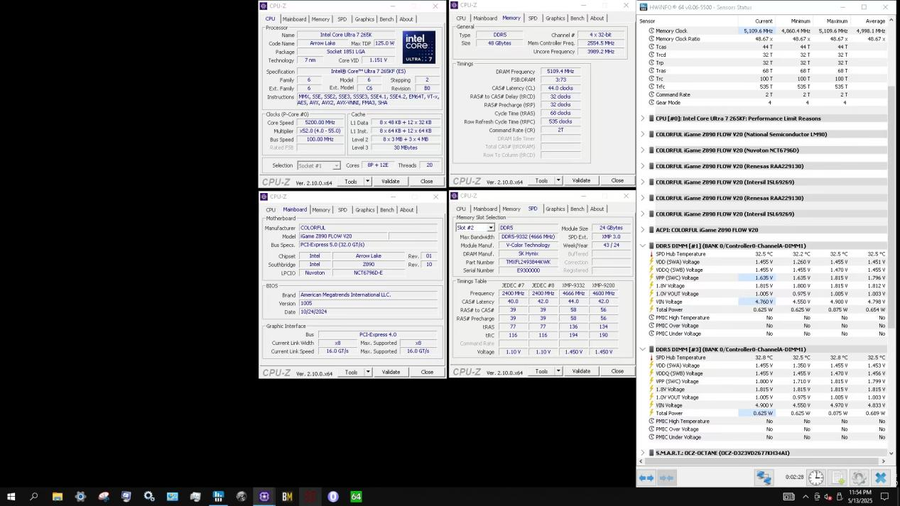The image size is (900, 506).
Task: Switch to Graphics tab in Memory CPU-Z window
Action: (x=555, y=18)
